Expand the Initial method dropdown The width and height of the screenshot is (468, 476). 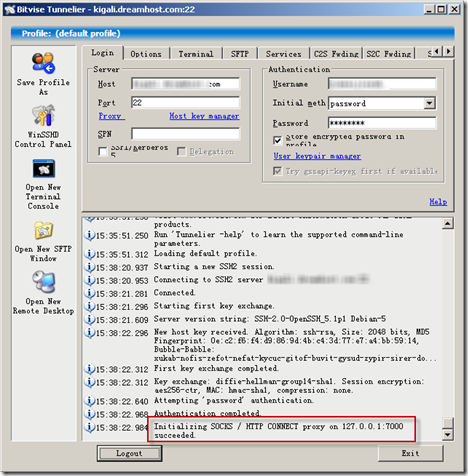click(x=430, y=103)
